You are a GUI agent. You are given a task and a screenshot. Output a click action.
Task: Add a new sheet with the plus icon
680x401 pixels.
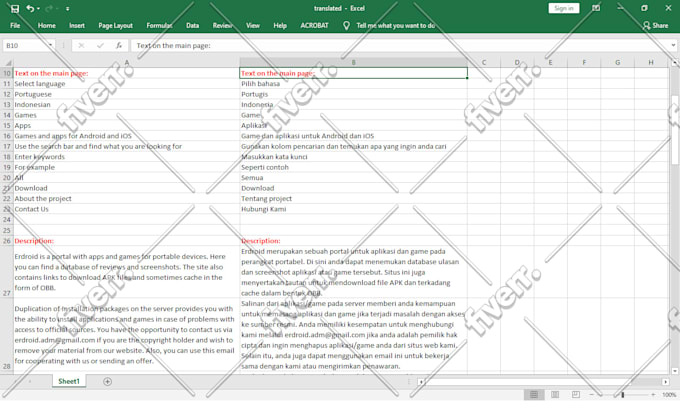[107, 381]
